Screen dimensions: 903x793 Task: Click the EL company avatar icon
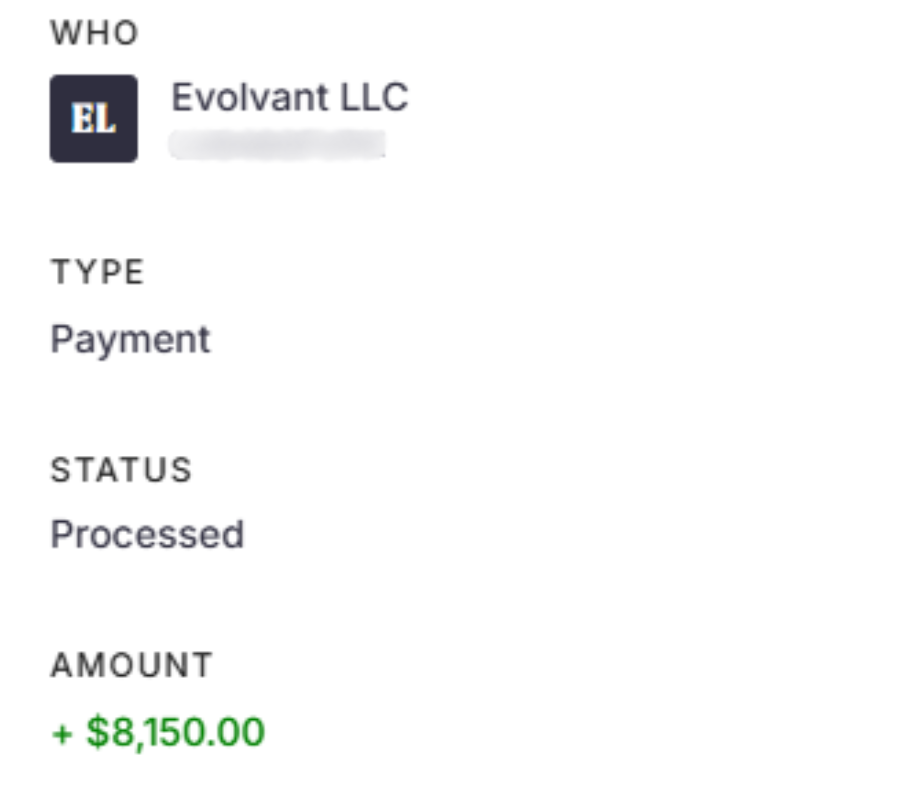[x=93, y=118]
